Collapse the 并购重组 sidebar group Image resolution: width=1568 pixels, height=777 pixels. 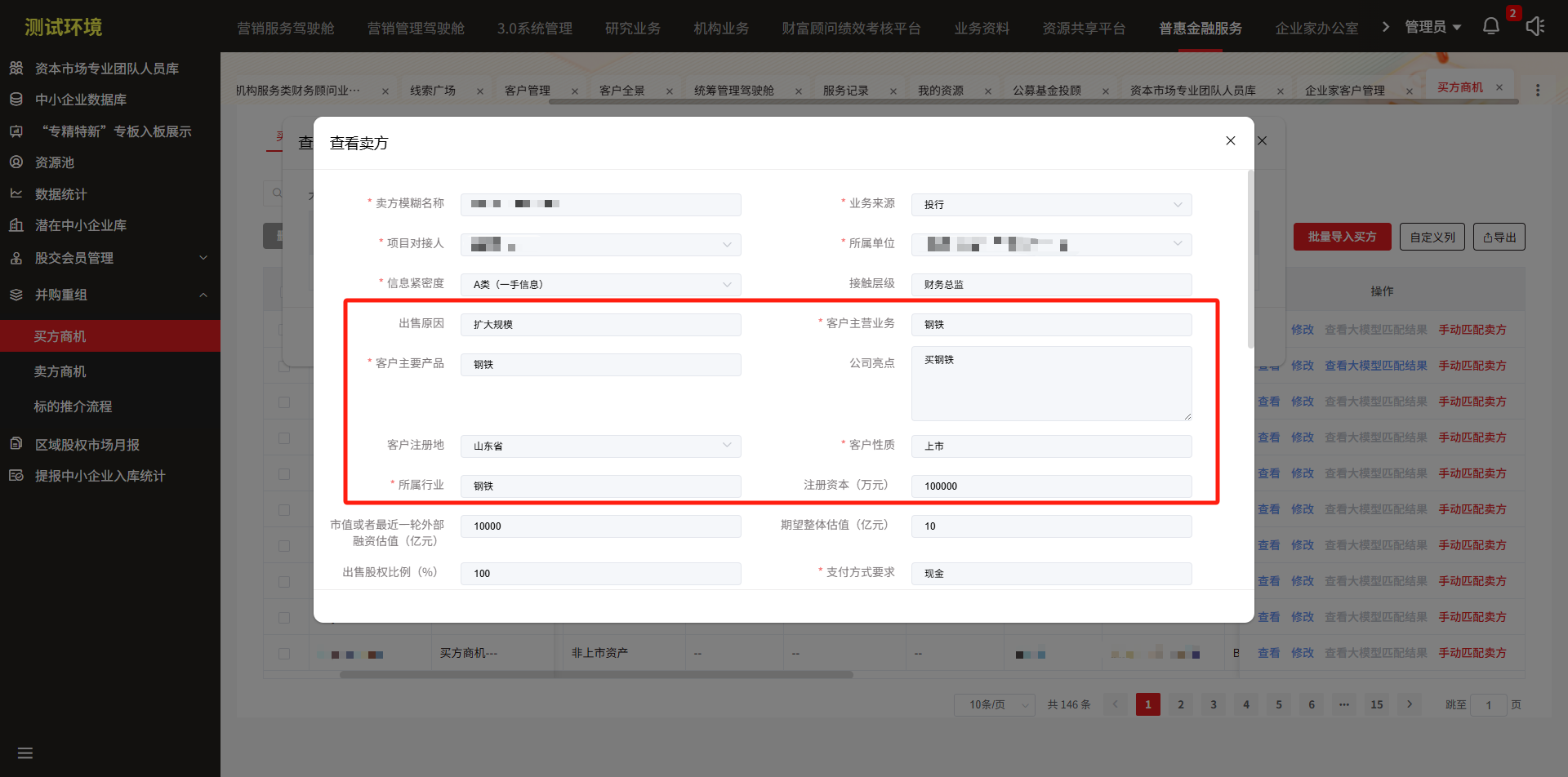110,295
